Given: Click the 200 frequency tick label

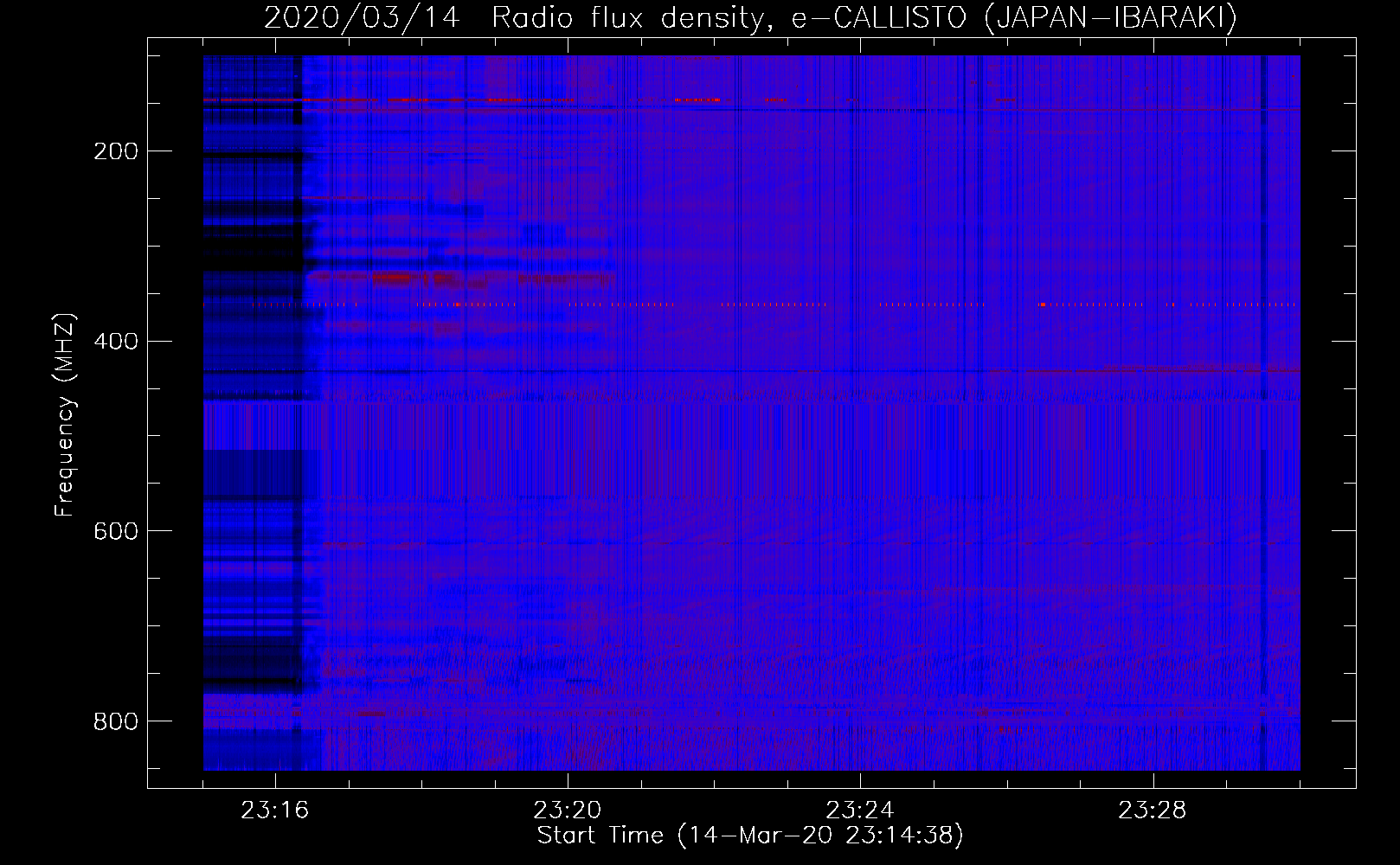Looking at the screenshot, I should (x=116, y=151).
